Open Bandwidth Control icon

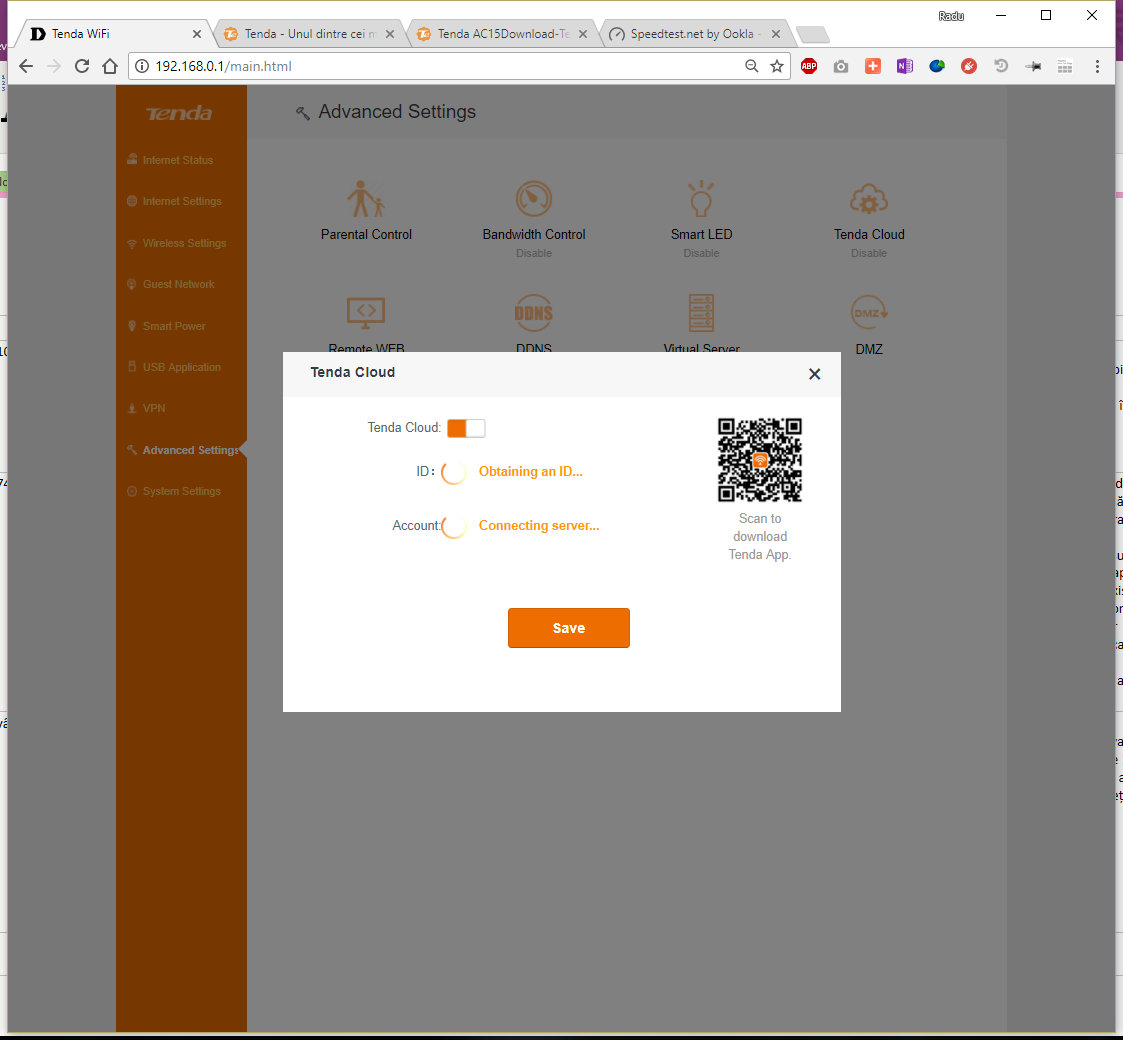(x=534, y=199)
